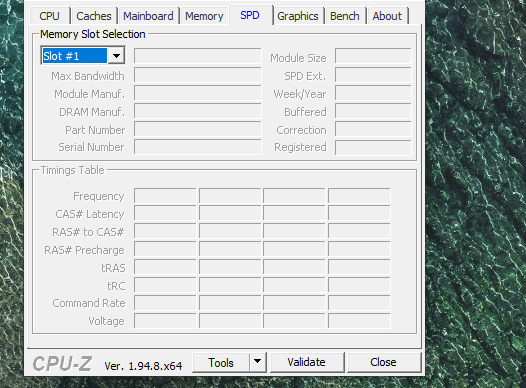
Task: Switch to the Bench tab
Action: point(345,16)
